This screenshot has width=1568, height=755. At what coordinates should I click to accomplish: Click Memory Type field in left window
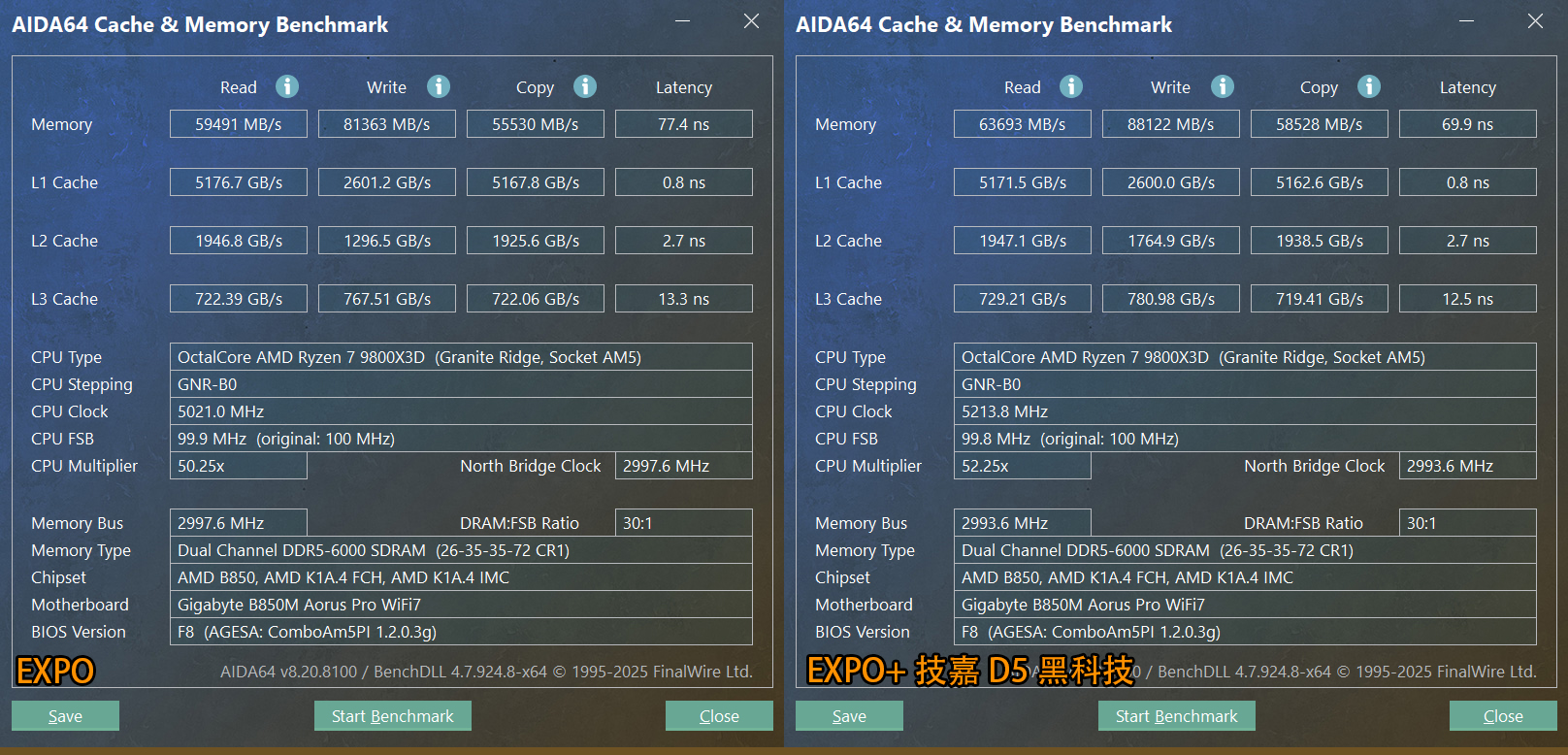tap(461, 550)
